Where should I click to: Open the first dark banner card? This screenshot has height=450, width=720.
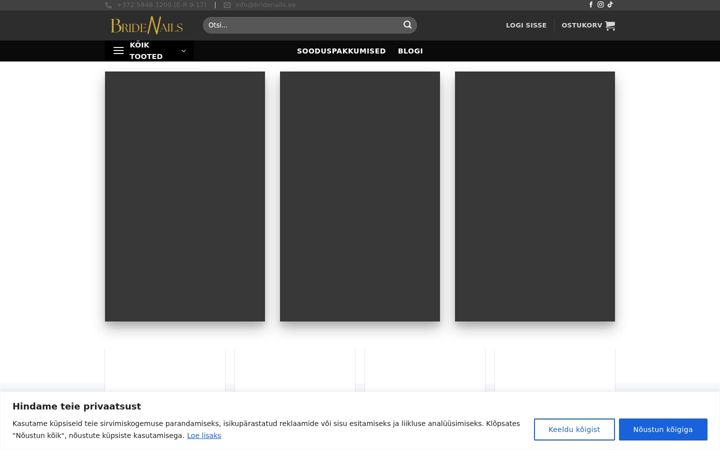click(x=185, y=196)
